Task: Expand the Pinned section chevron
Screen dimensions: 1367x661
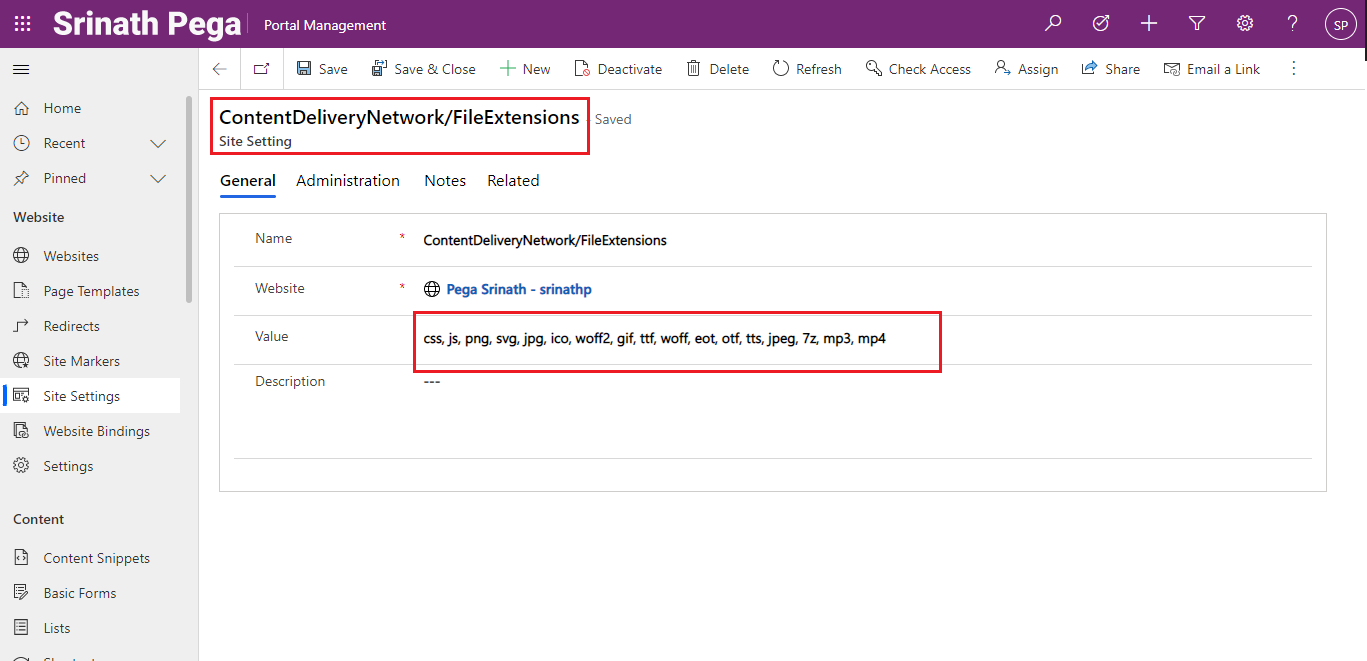Action: pyautogui.click(x=158, y=178)
